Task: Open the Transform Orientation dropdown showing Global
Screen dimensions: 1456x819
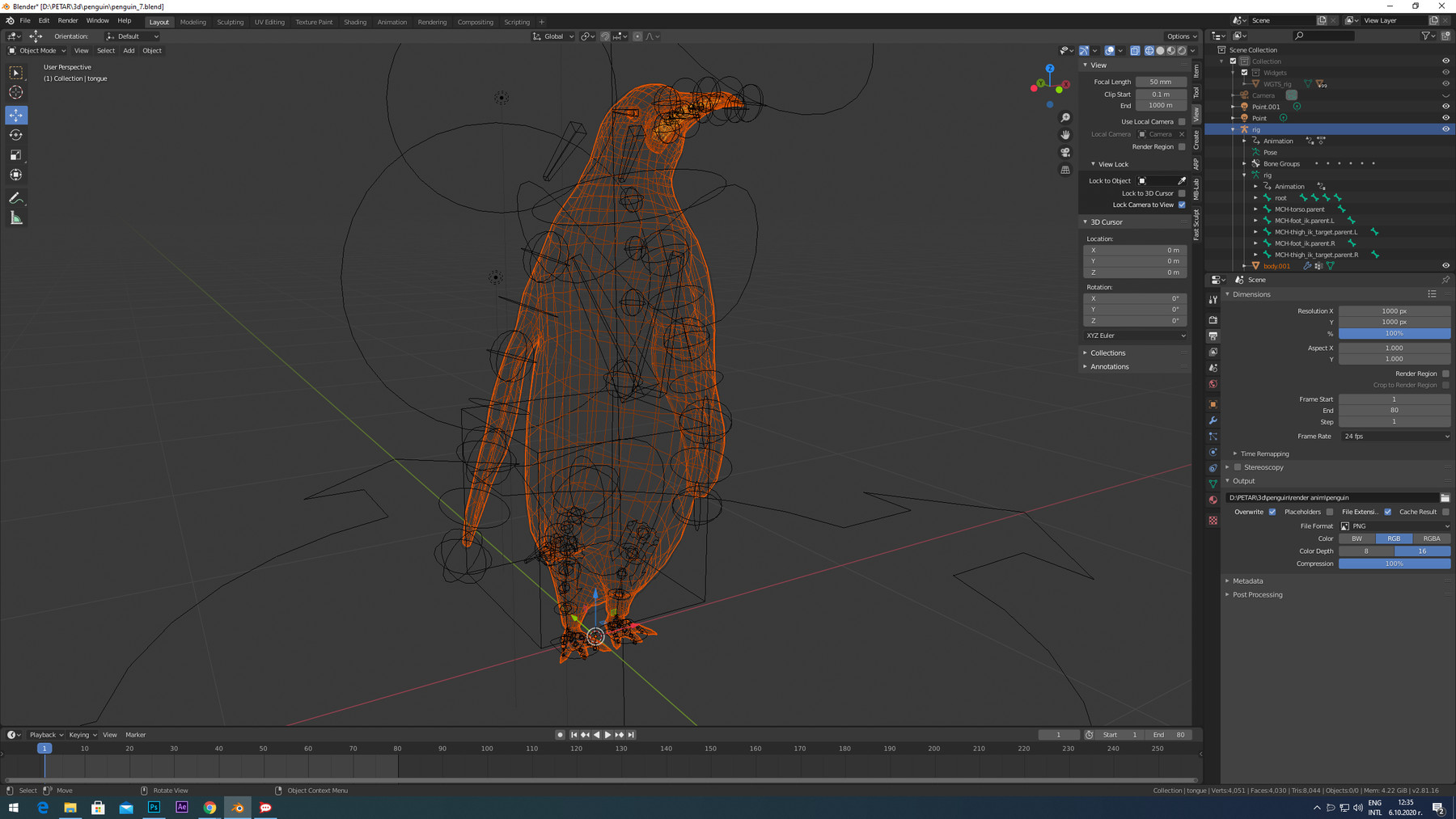Action: coord(553,36)
